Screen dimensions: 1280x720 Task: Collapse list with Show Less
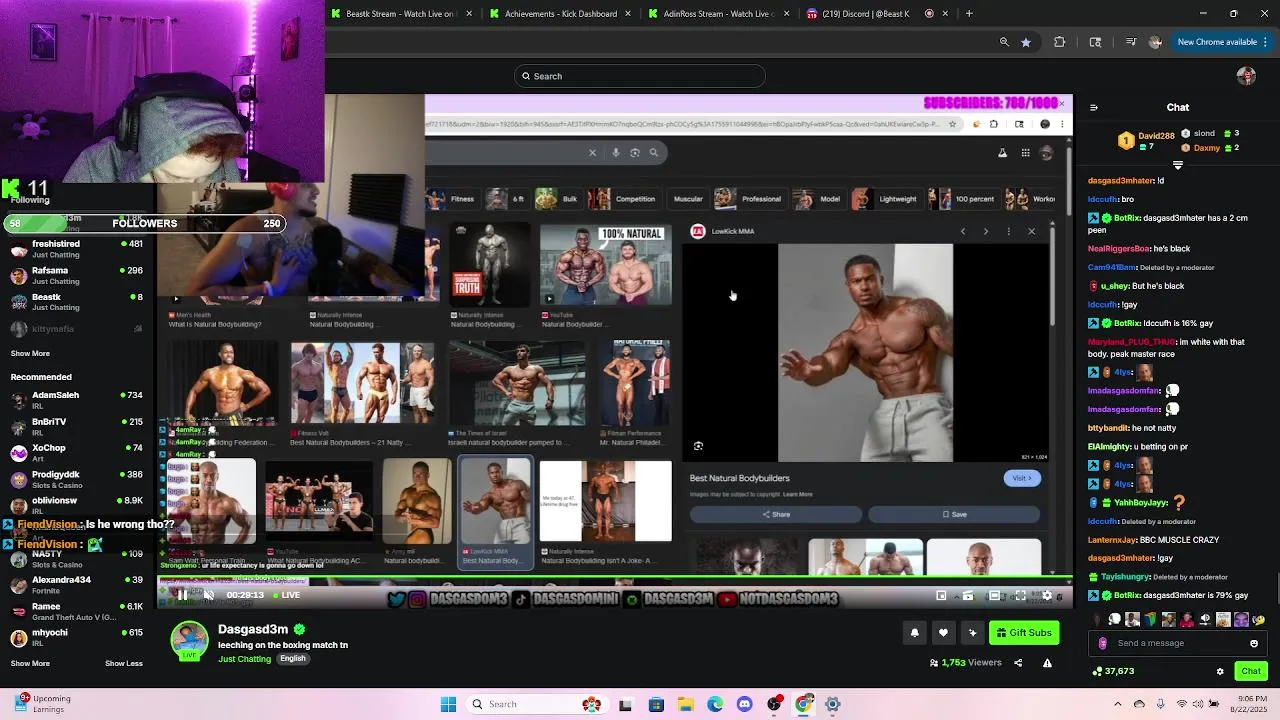[x=124, y=663]
